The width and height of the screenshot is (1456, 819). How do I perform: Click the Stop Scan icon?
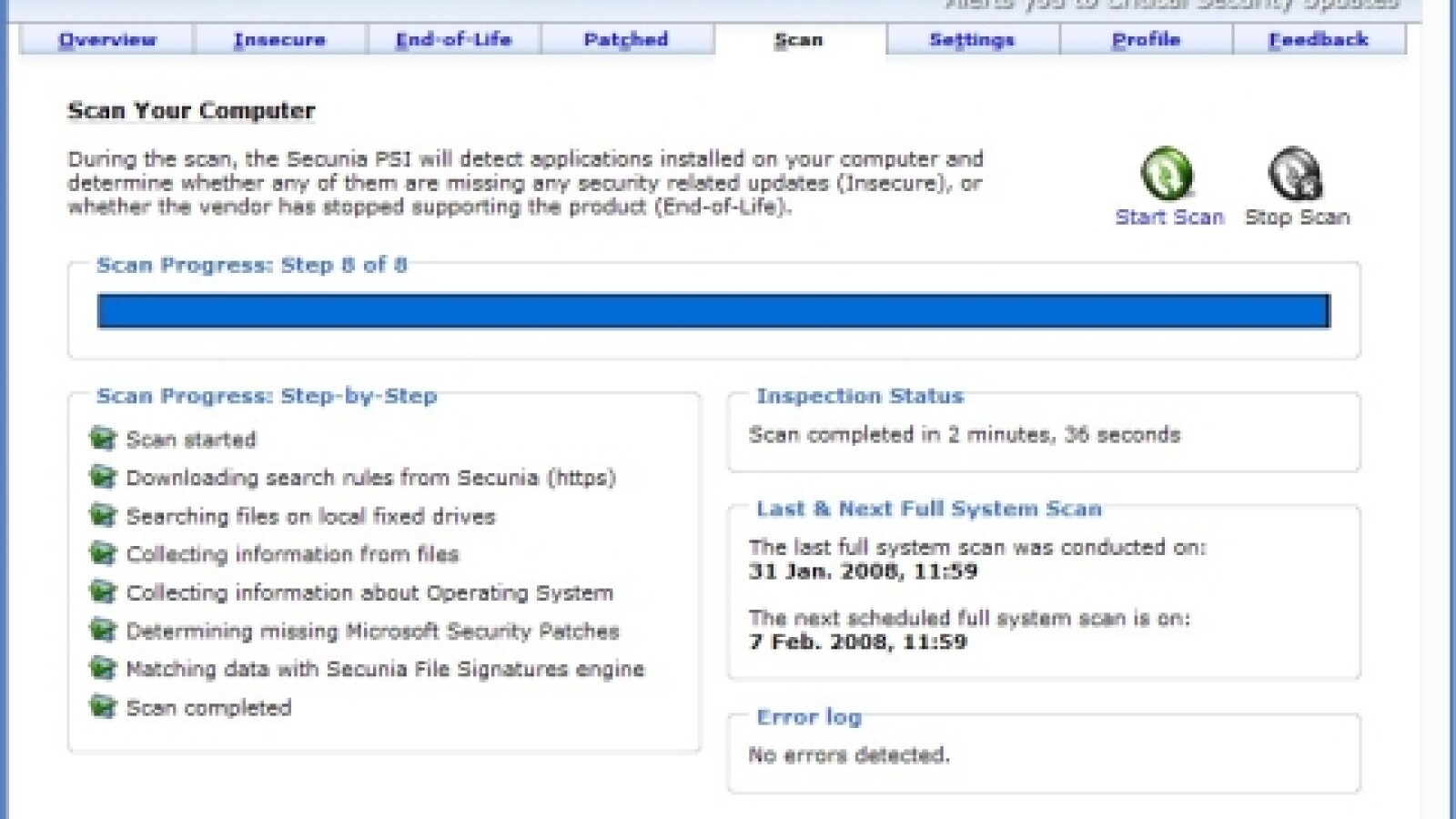coord(1295,174)
